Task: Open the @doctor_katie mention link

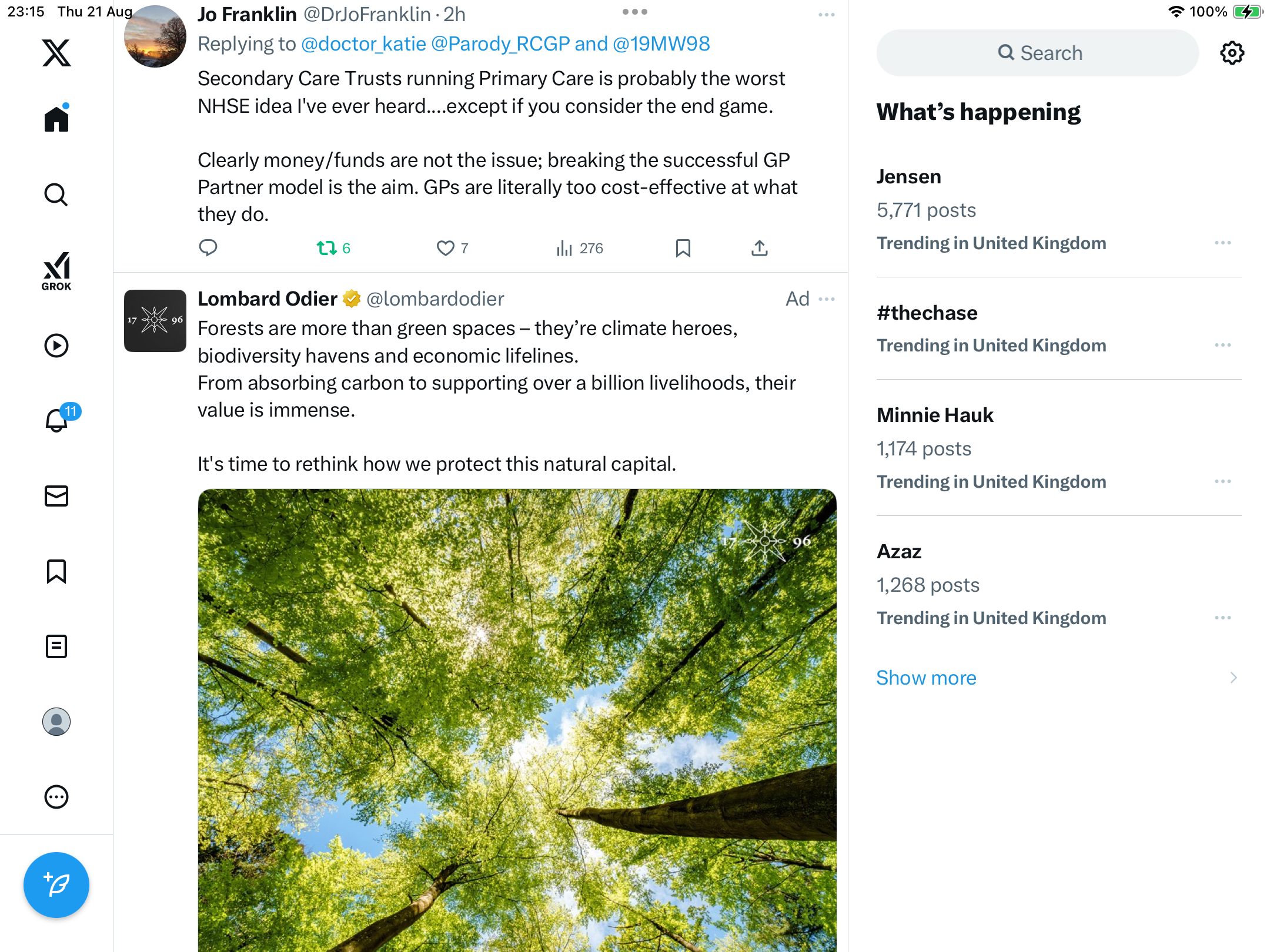Action: point(363,44)
